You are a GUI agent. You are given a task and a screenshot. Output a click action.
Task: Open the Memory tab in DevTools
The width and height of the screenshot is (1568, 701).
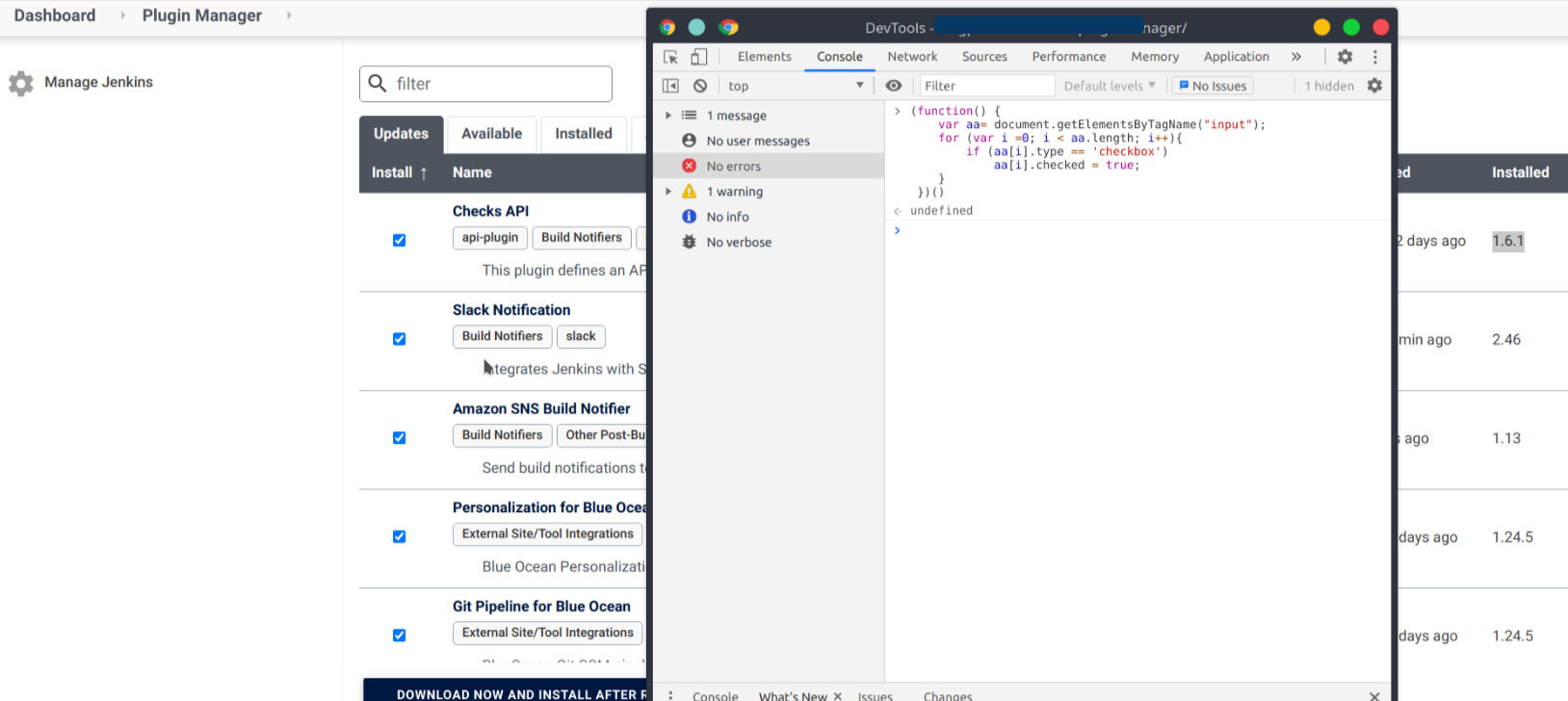point(1155,57)
